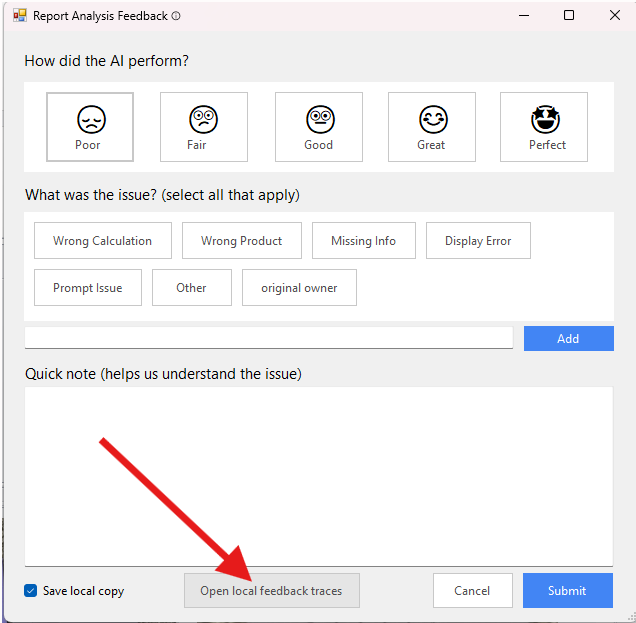Open local feedback traces
This screenshot has height=623, width=636.
(x=271, y=591)
